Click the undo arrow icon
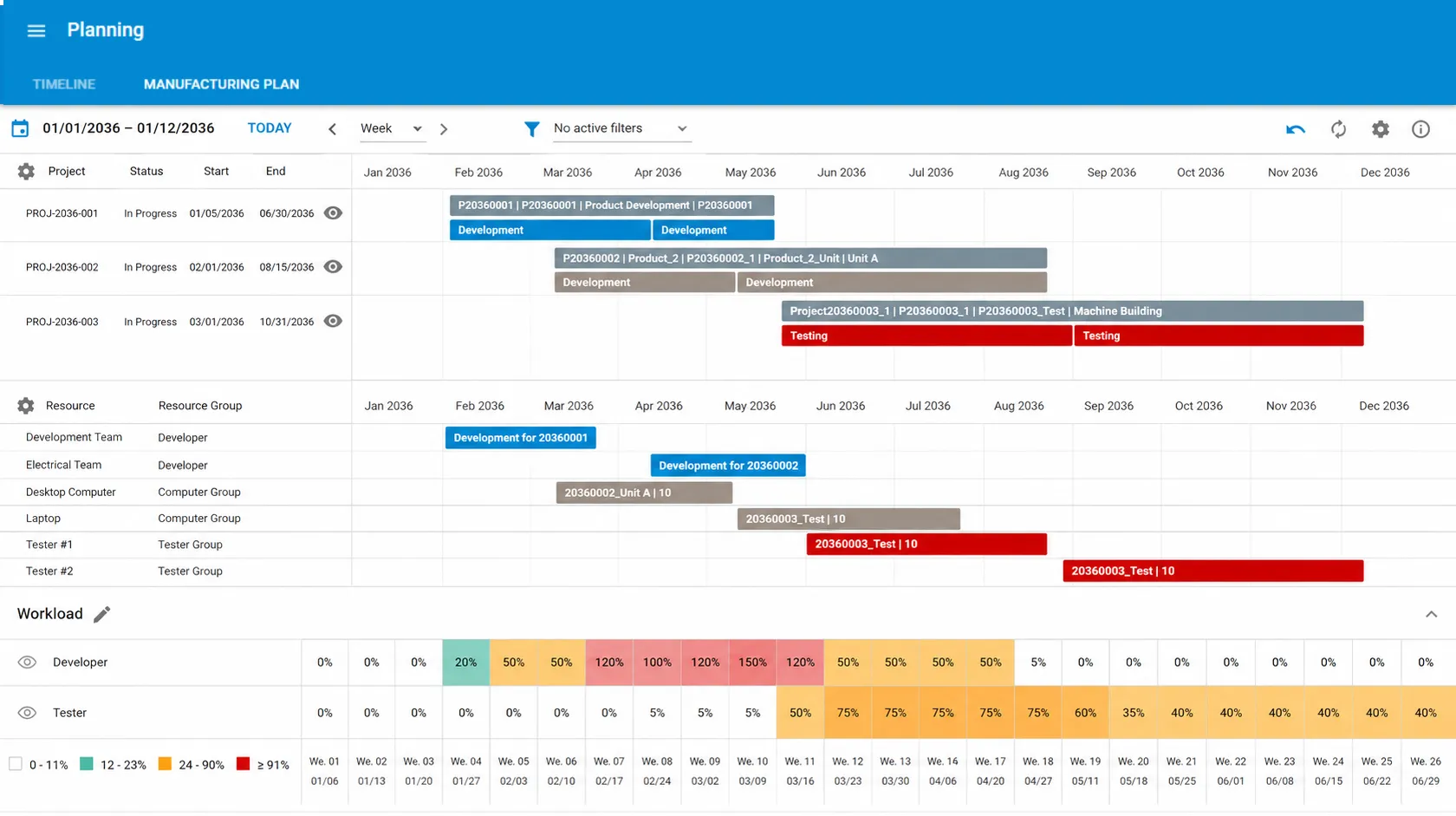 tap(1296, 129)
